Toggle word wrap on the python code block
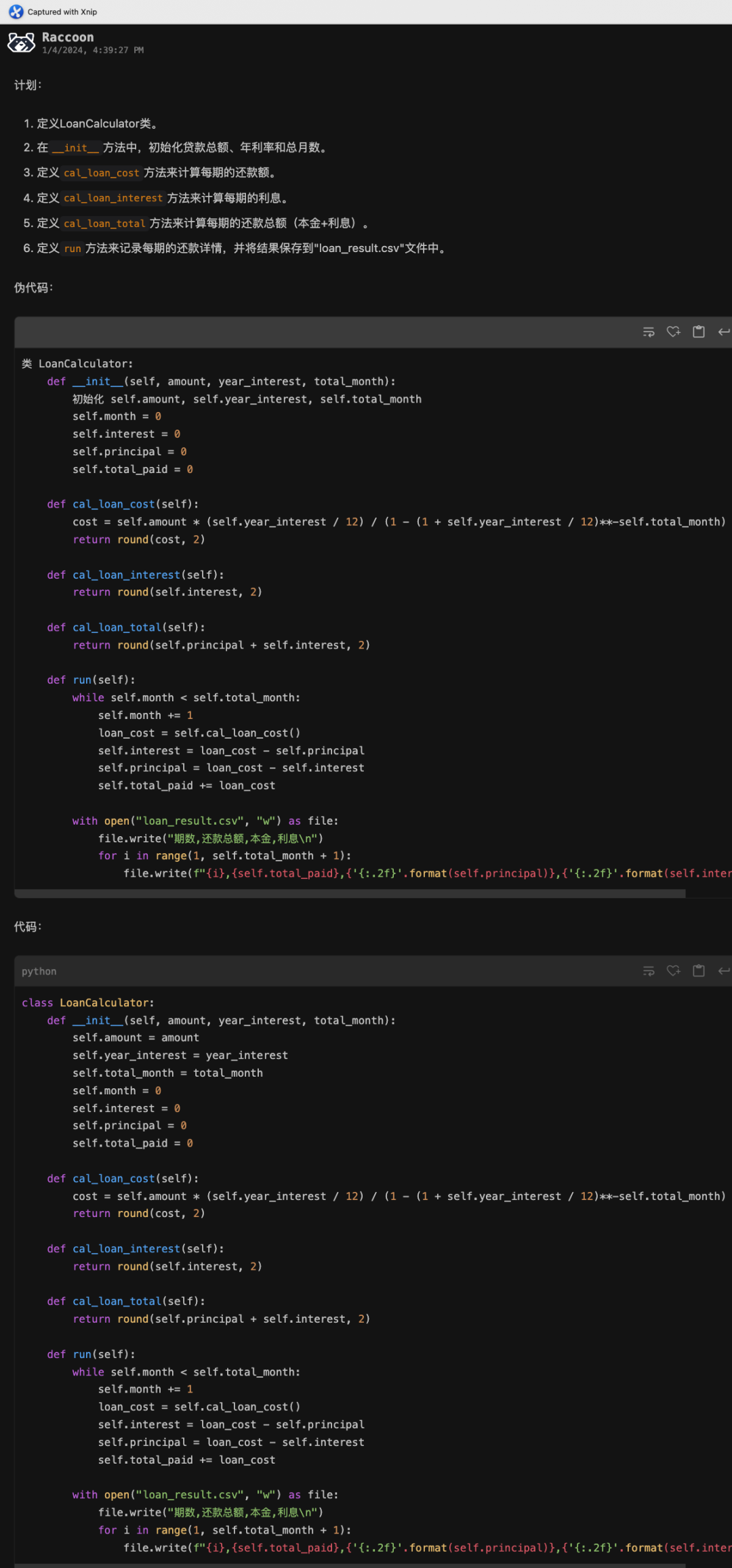The image size is (732, 1568). click(649, 971)
